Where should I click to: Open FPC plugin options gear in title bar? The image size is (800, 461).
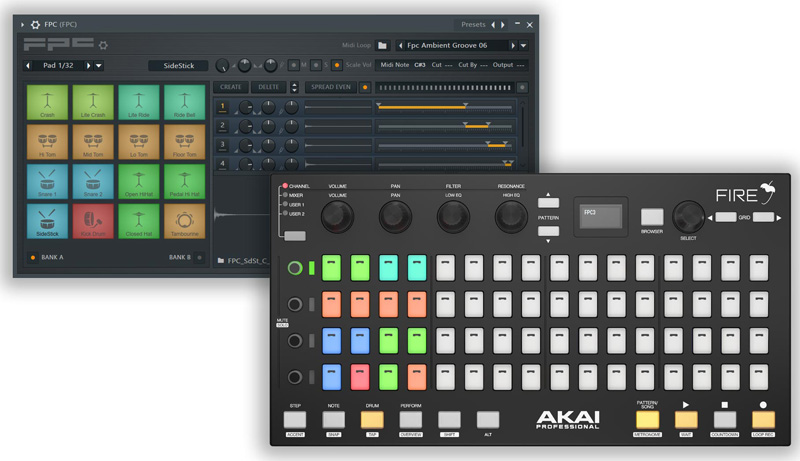35,24
